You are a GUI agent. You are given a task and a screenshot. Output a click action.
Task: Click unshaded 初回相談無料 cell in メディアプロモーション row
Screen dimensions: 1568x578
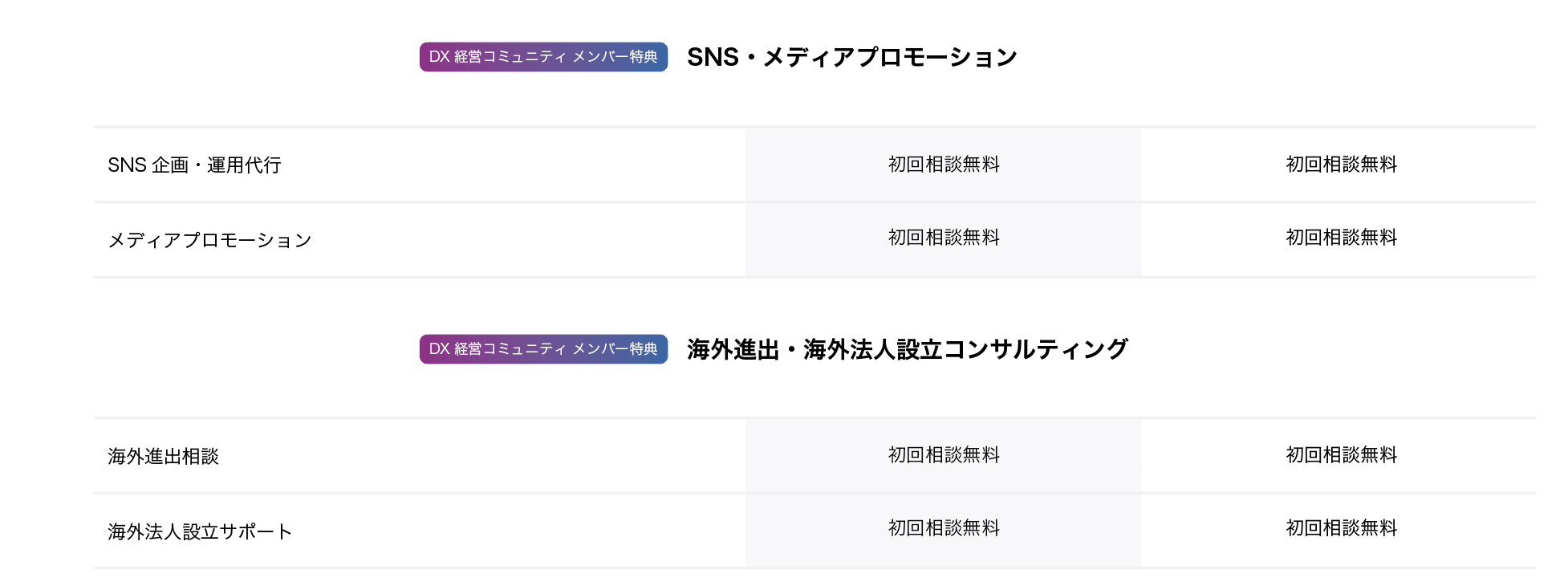pos(1341,238)
